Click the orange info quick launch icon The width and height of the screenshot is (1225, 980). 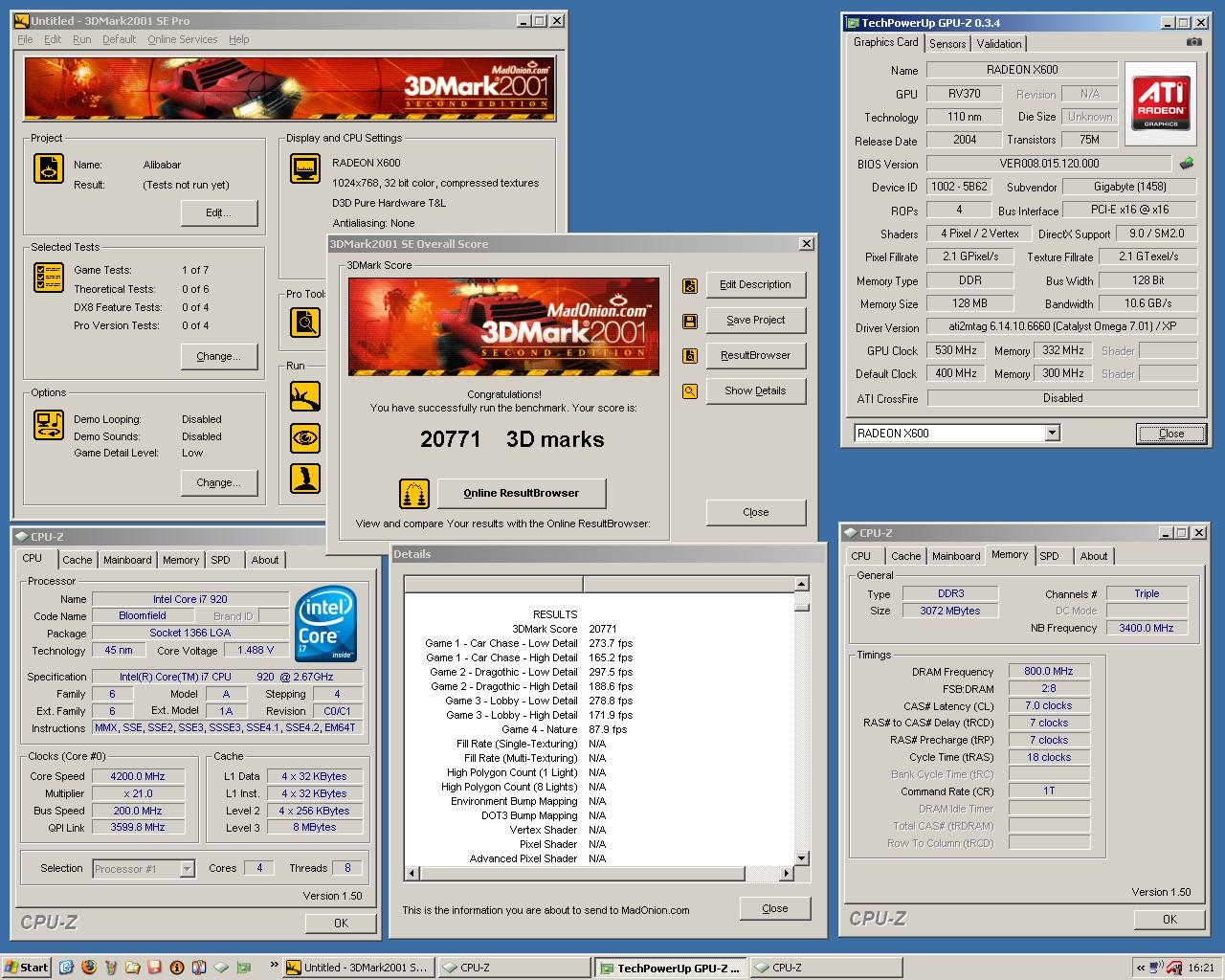click(x=177, y=968)
